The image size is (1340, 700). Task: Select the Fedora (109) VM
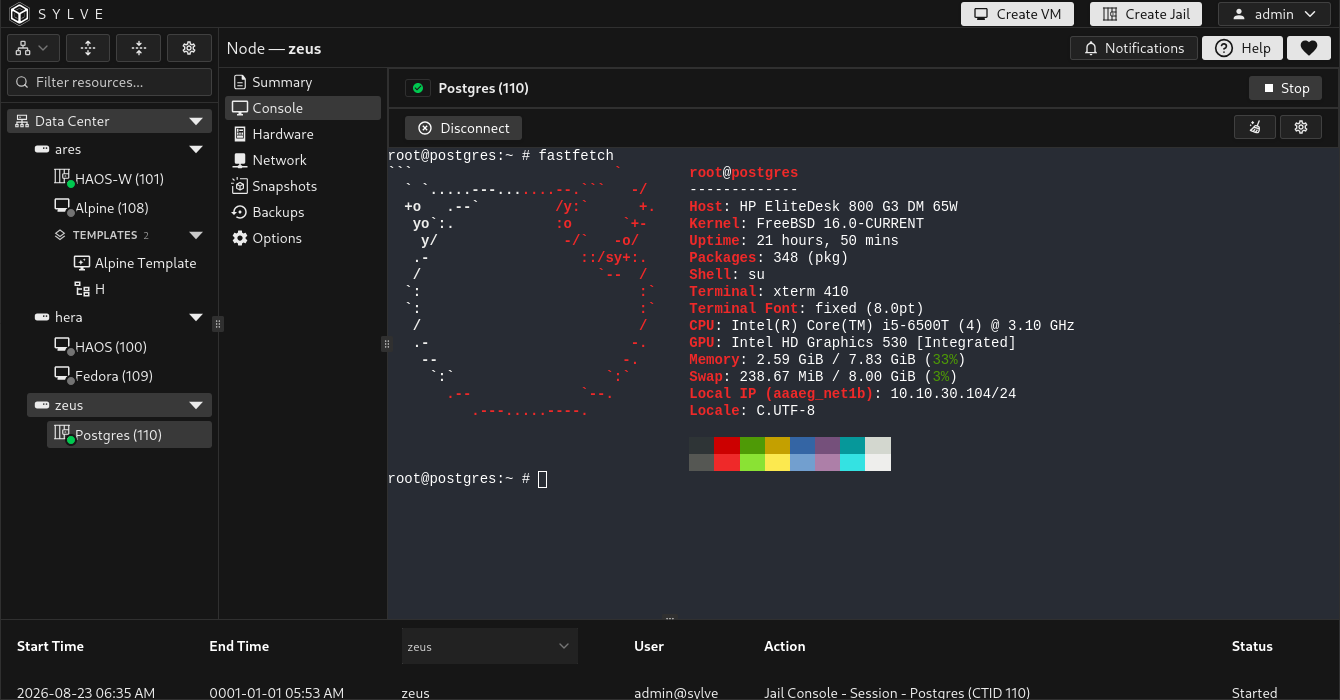[x=129, y=376]
